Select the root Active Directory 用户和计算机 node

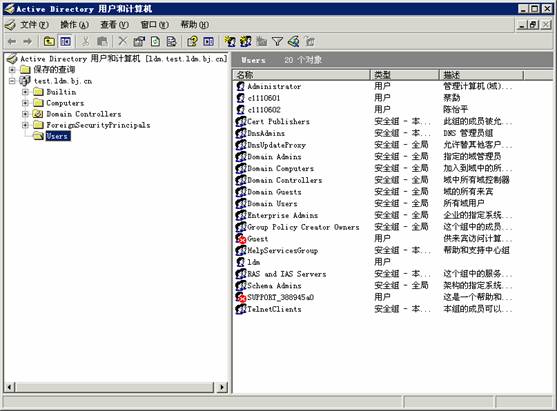click(x=124, y=59)
